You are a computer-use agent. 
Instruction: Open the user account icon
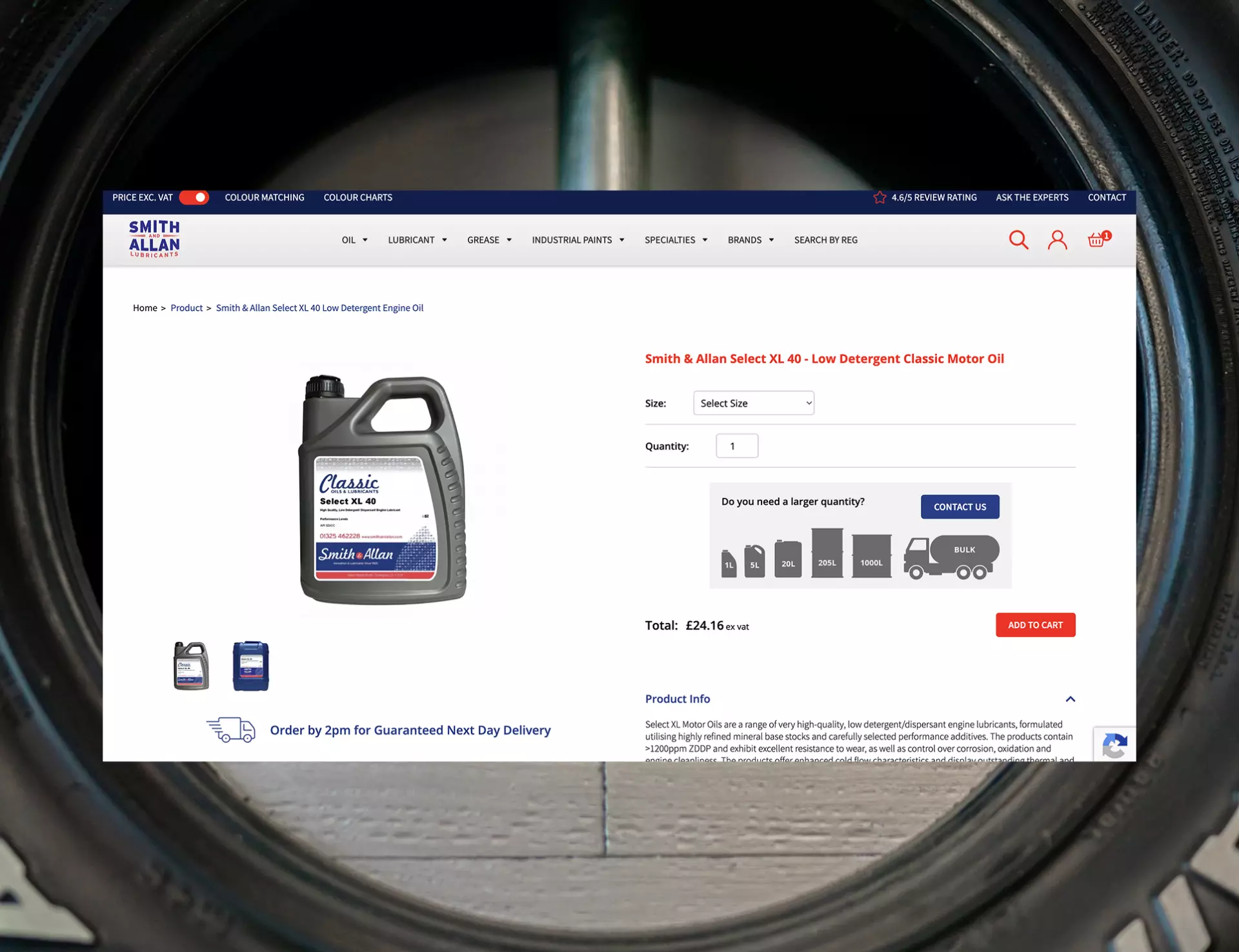tap(1057, 240)
